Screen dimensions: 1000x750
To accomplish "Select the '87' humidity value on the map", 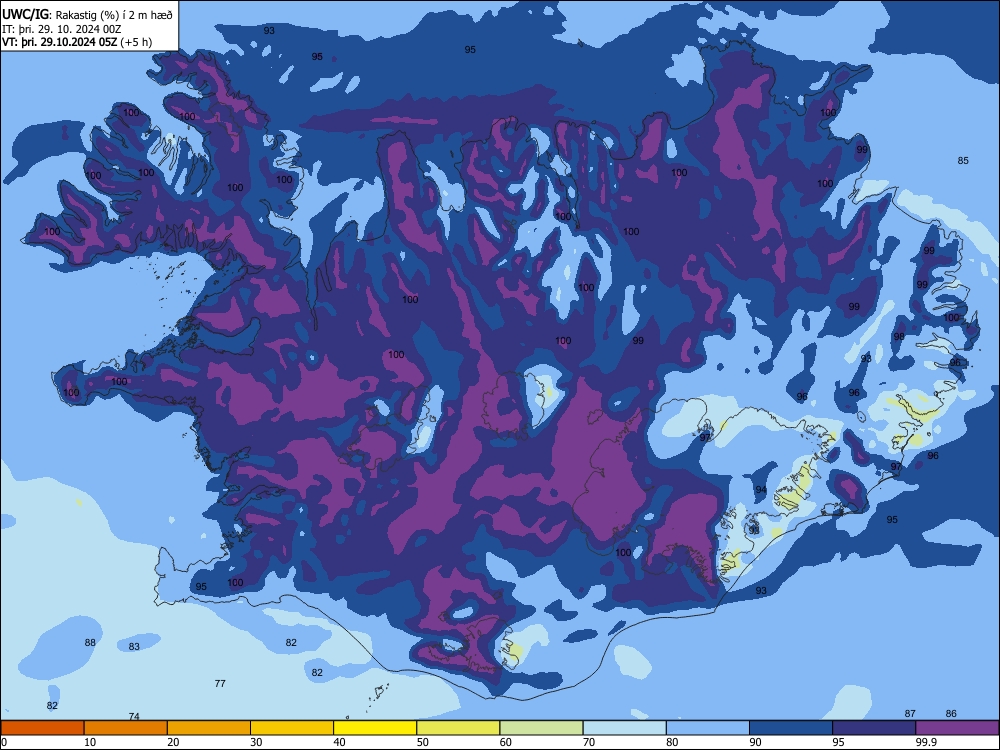I will pos(910,714).
